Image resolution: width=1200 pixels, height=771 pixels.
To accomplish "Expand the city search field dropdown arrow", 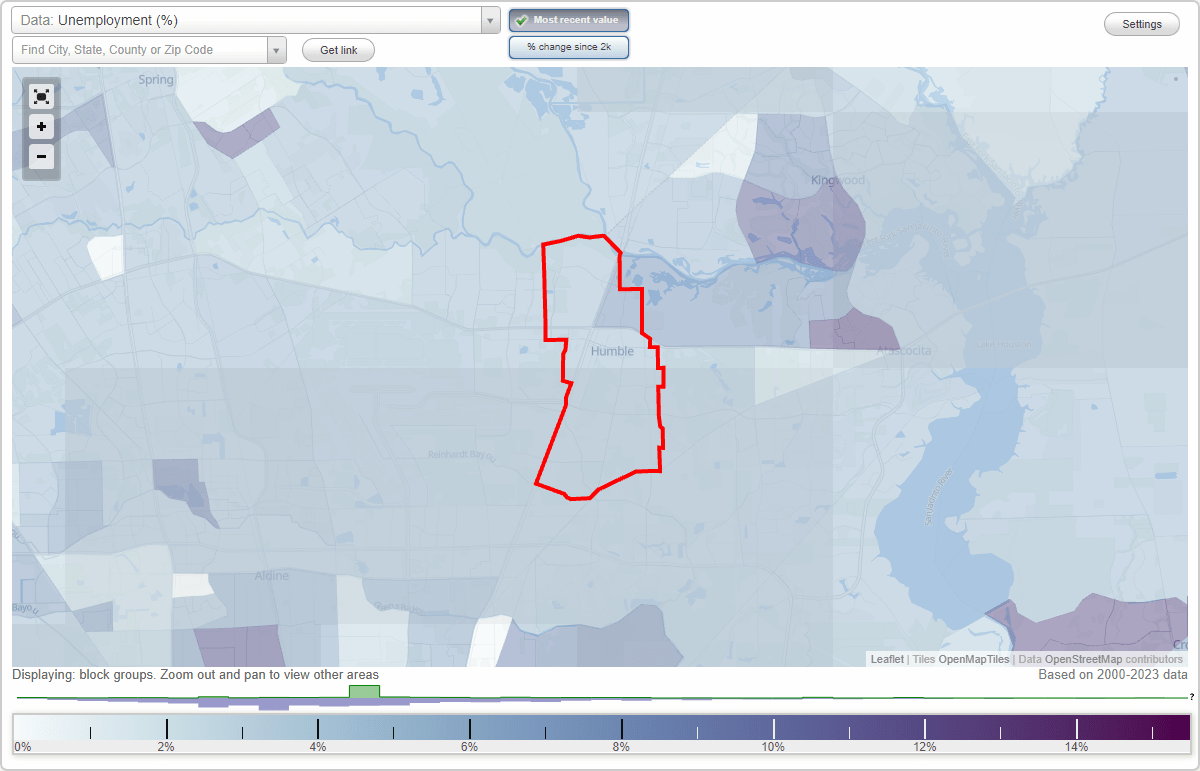I will point(277,48).
